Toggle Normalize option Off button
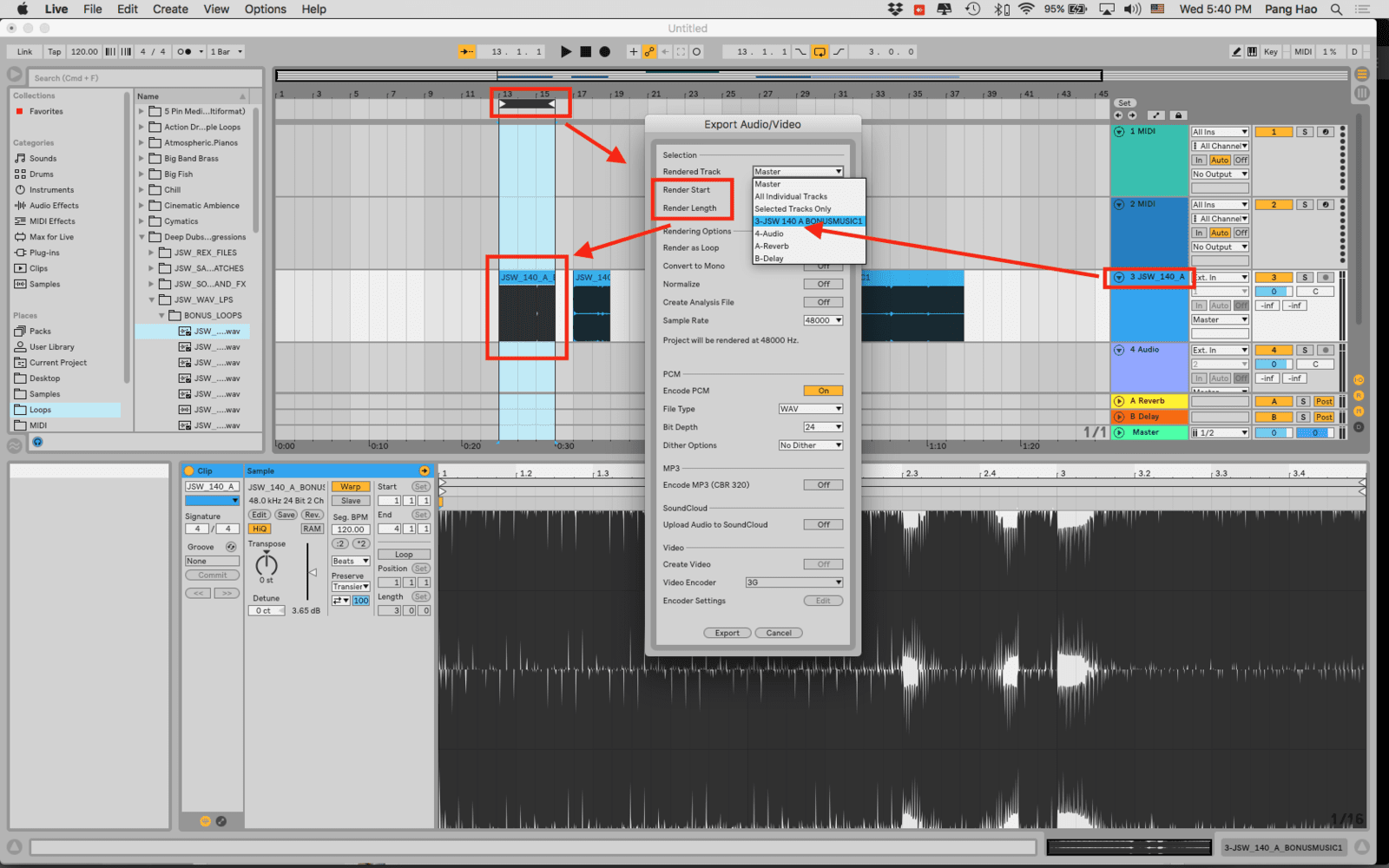Viewport: 1389px width, 868px height. (x=823, y=285)
